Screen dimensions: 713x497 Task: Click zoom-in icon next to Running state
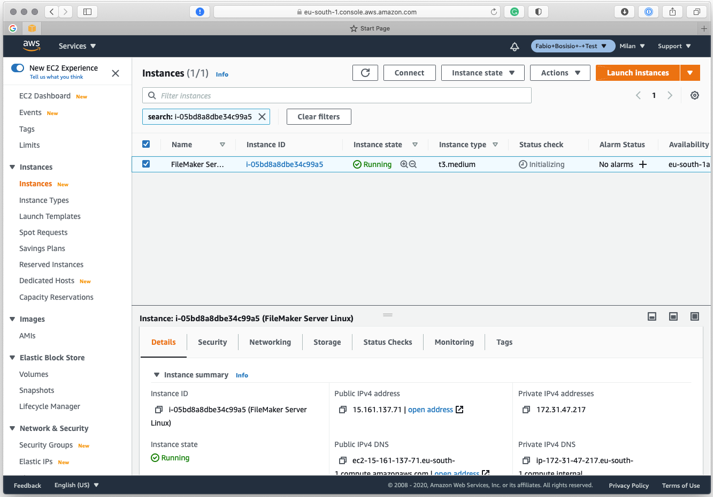coord(403,164)
